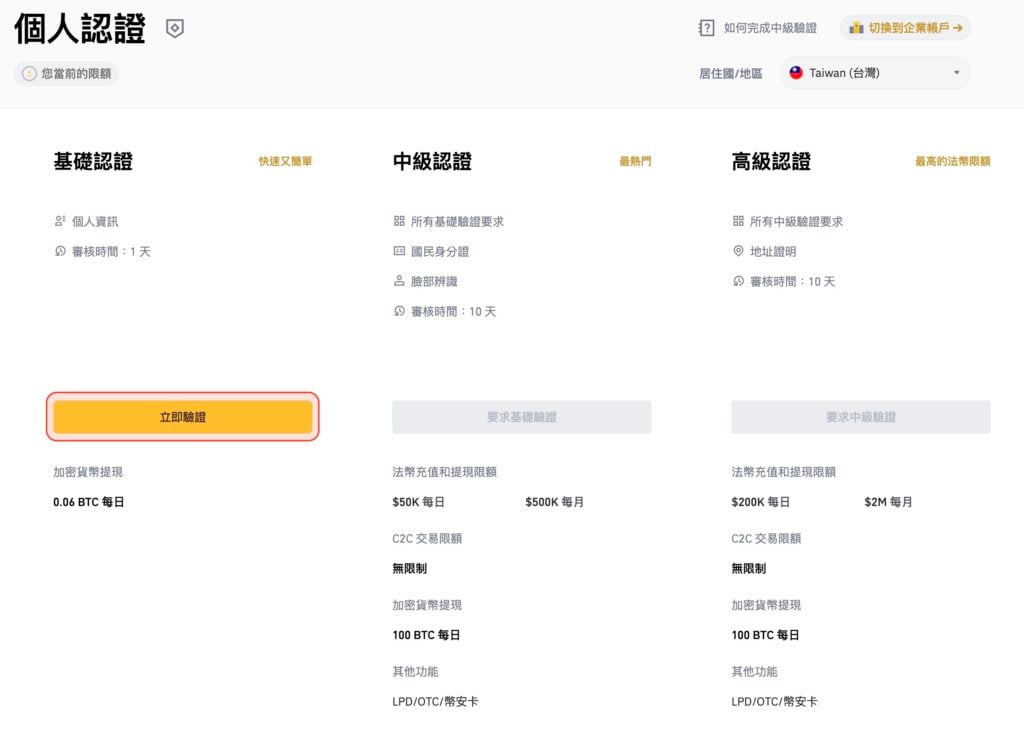Click the 高級認證 heading
Image resolution: width=1024 pixels, height=731 pixels.
771,161
